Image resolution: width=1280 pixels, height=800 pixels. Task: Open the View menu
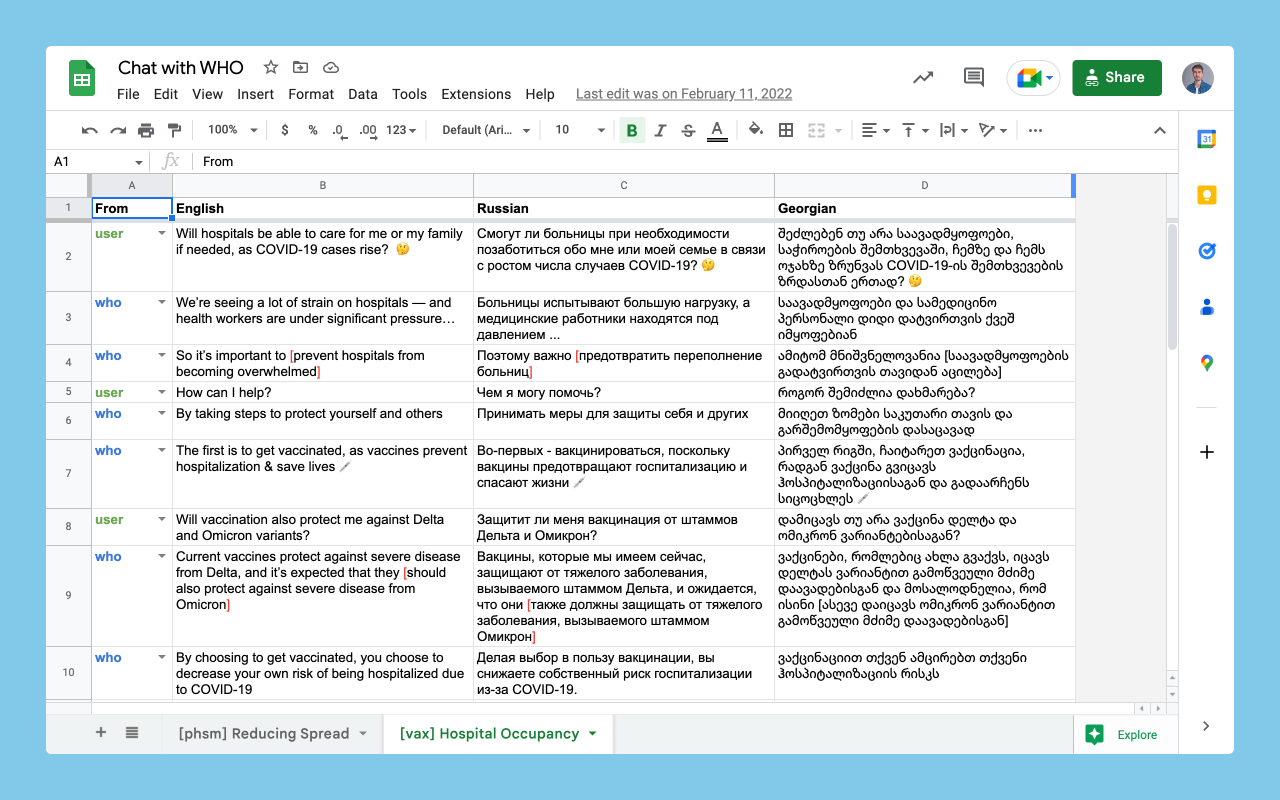(x=207, y=94)
